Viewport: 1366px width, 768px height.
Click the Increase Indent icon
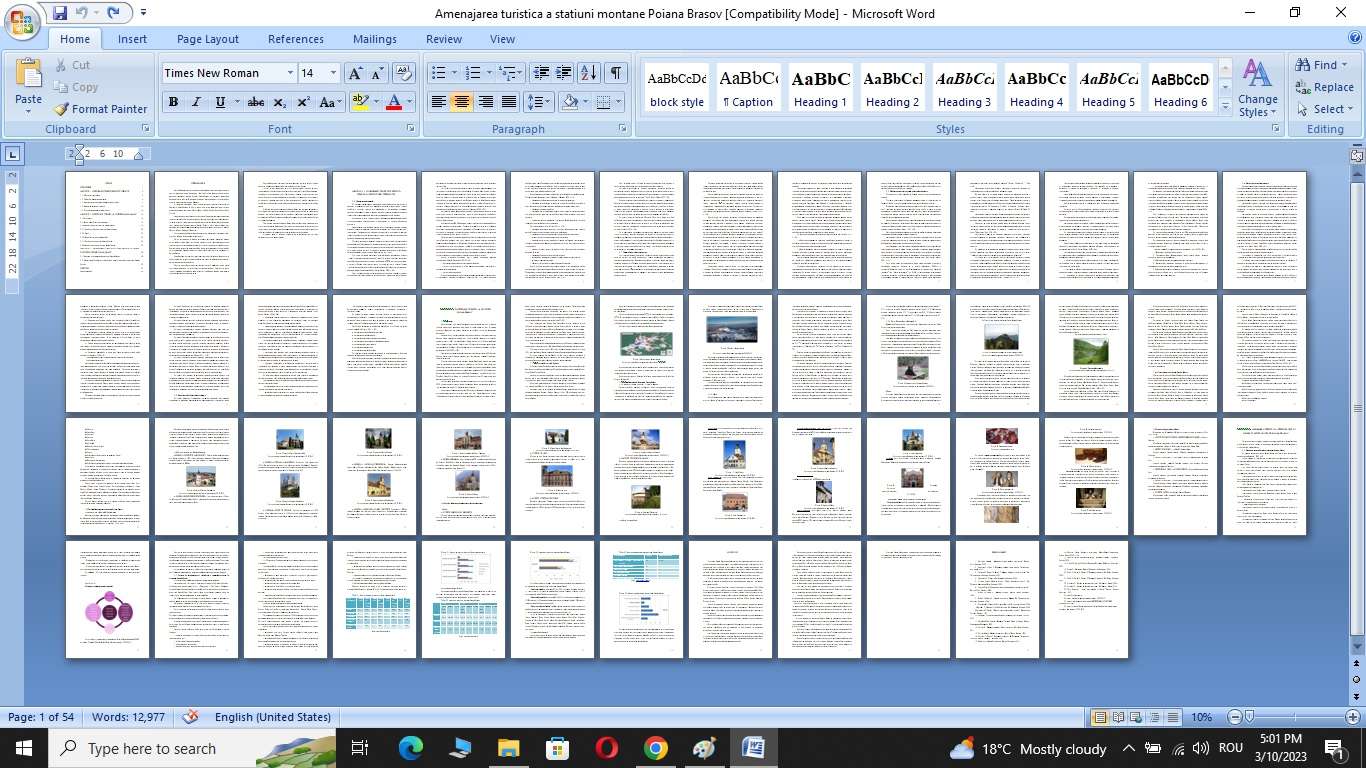tap(564, 73)
